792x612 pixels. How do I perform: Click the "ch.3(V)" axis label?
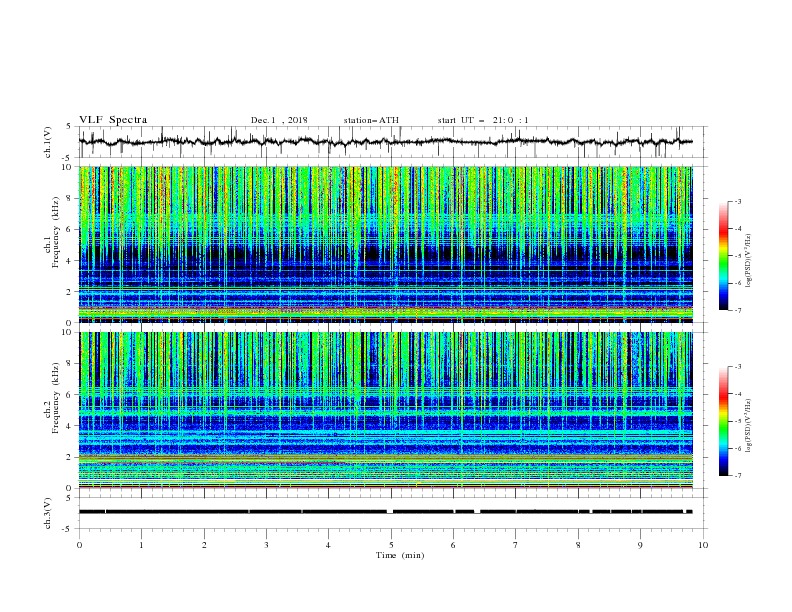point(48,513)
